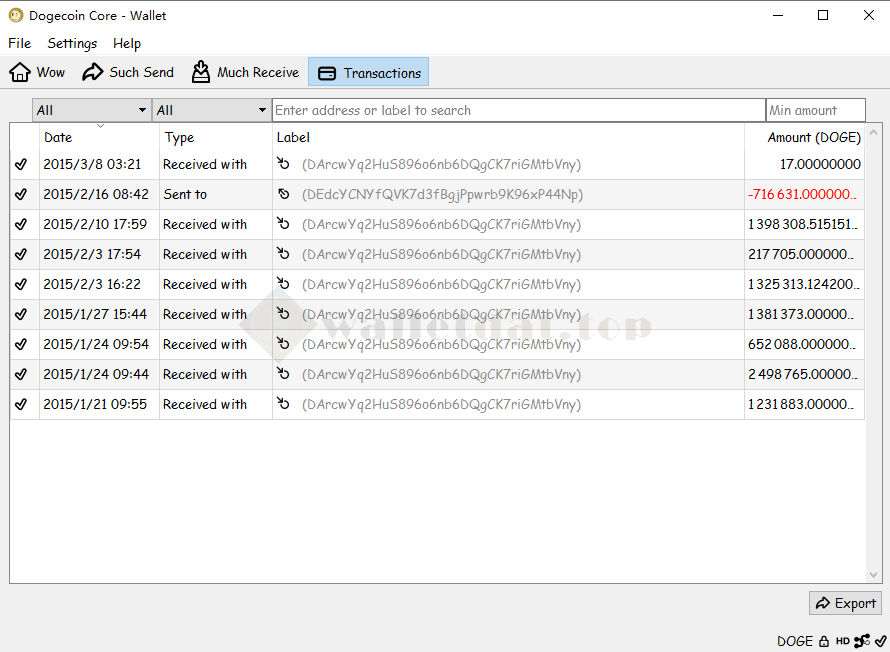Image resolution: width=890 pixels, height=652 pixels.
Task: Click the wallet encryption lock icon
Action: click(824, 641)
